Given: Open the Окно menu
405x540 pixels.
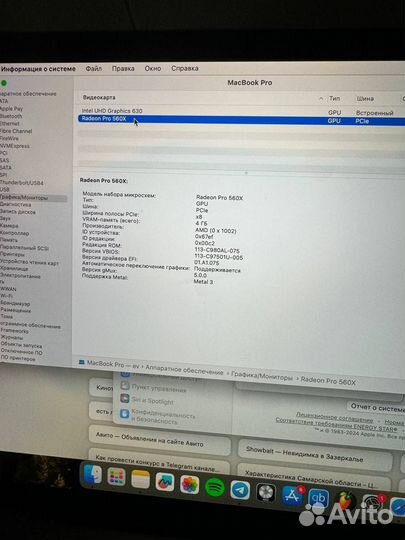Looking at the screenshot, I should tap(153, 68).
